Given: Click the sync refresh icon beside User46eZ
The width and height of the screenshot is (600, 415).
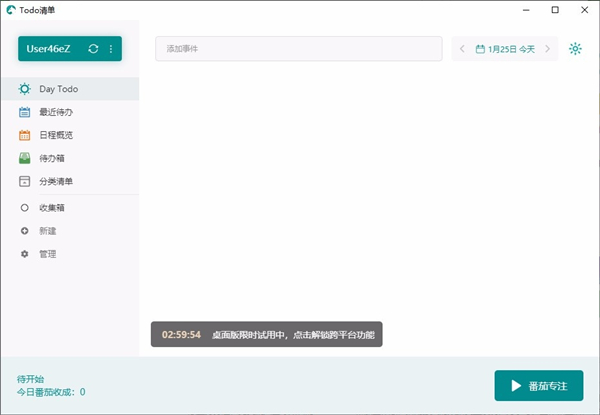Looking at the screenshot, I should (93, 48).
